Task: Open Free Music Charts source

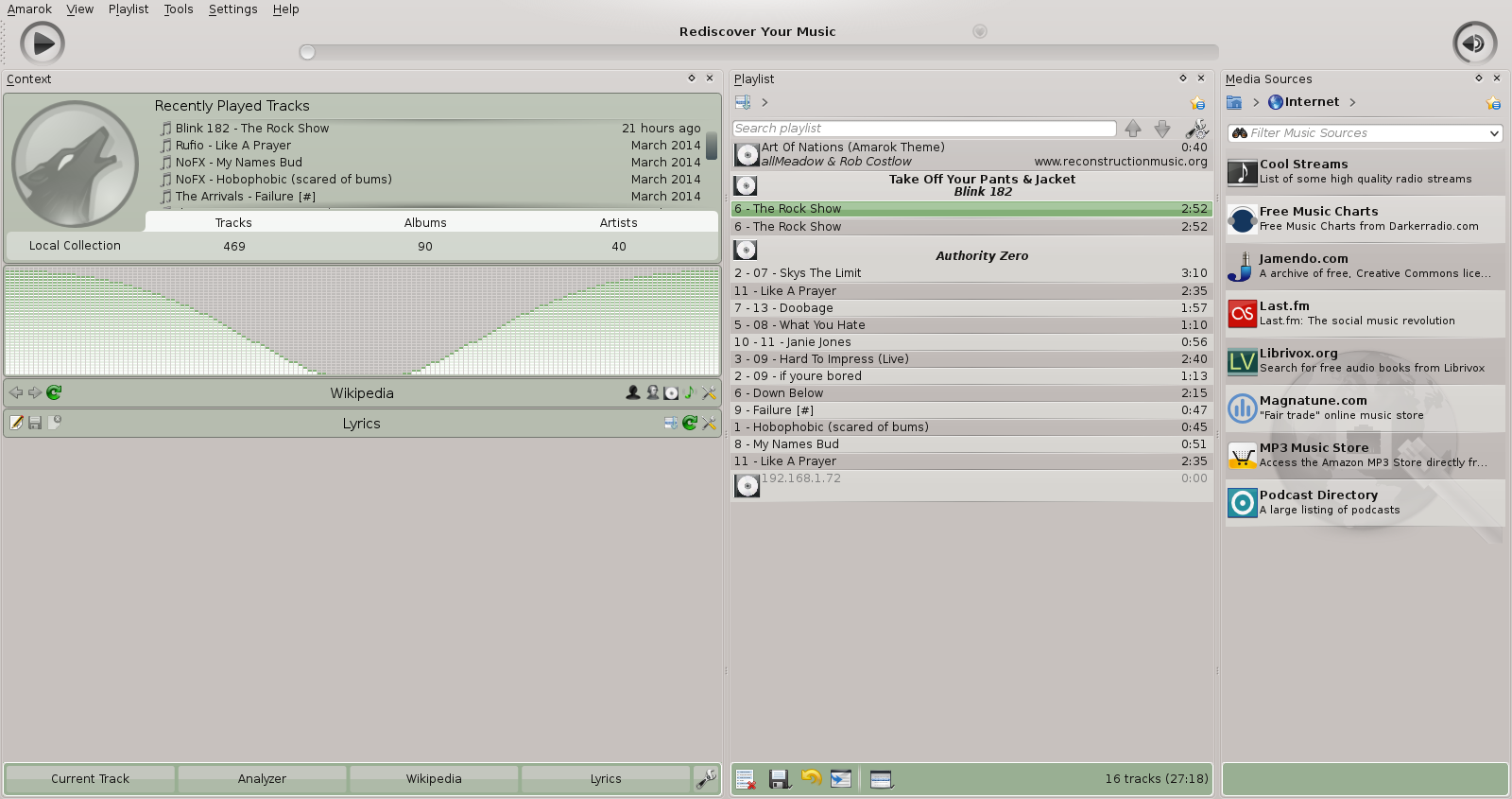Action: click(1365, 218)
